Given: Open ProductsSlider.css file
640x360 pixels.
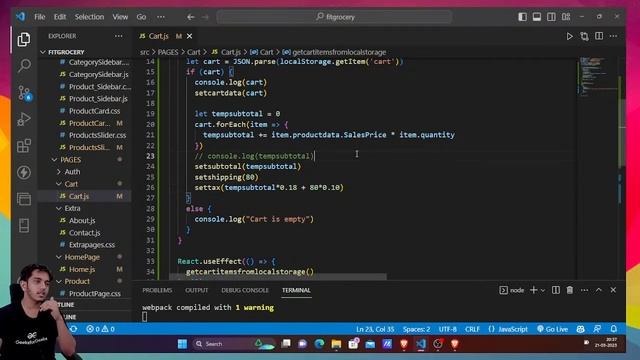Looking at the screenshot, I should point(97,135).
